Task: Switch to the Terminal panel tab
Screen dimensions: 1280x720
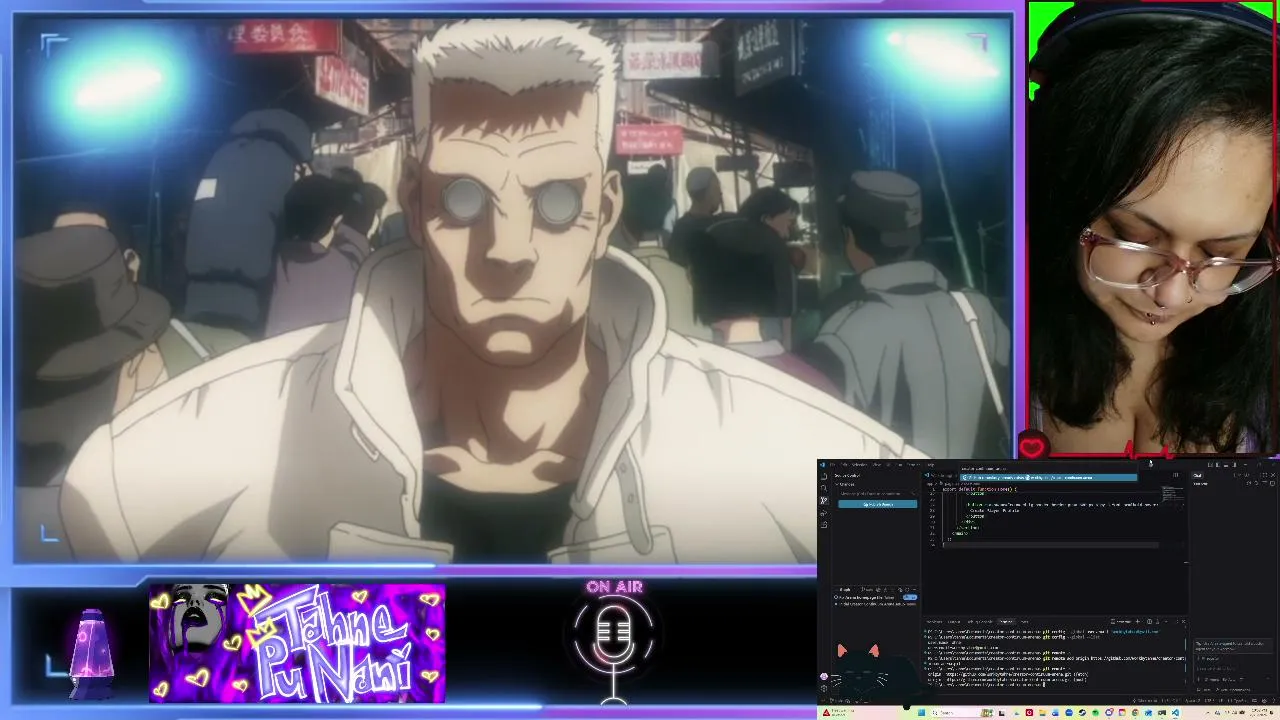Action: coord(1007,621)
